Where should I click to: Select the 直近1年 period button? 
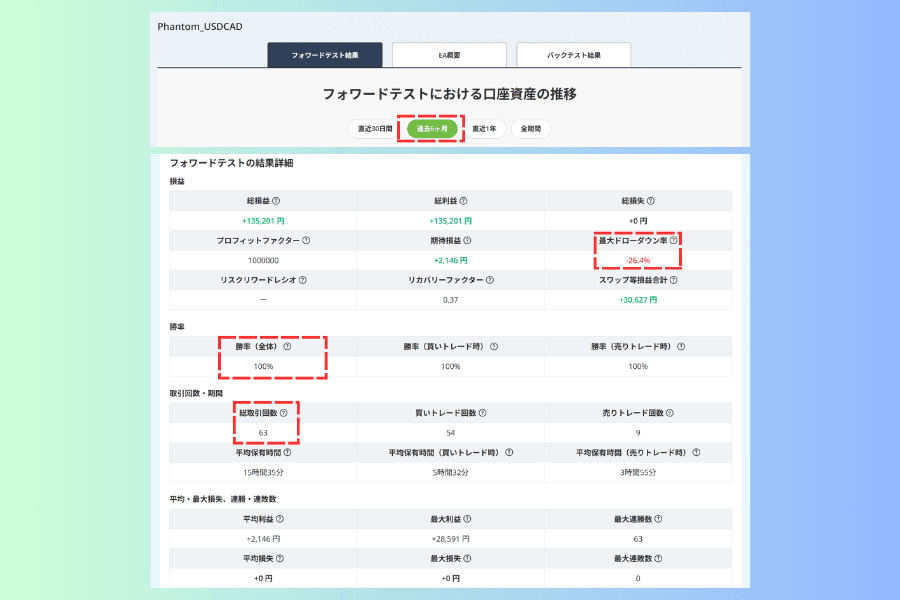click(x=484, y=129)
